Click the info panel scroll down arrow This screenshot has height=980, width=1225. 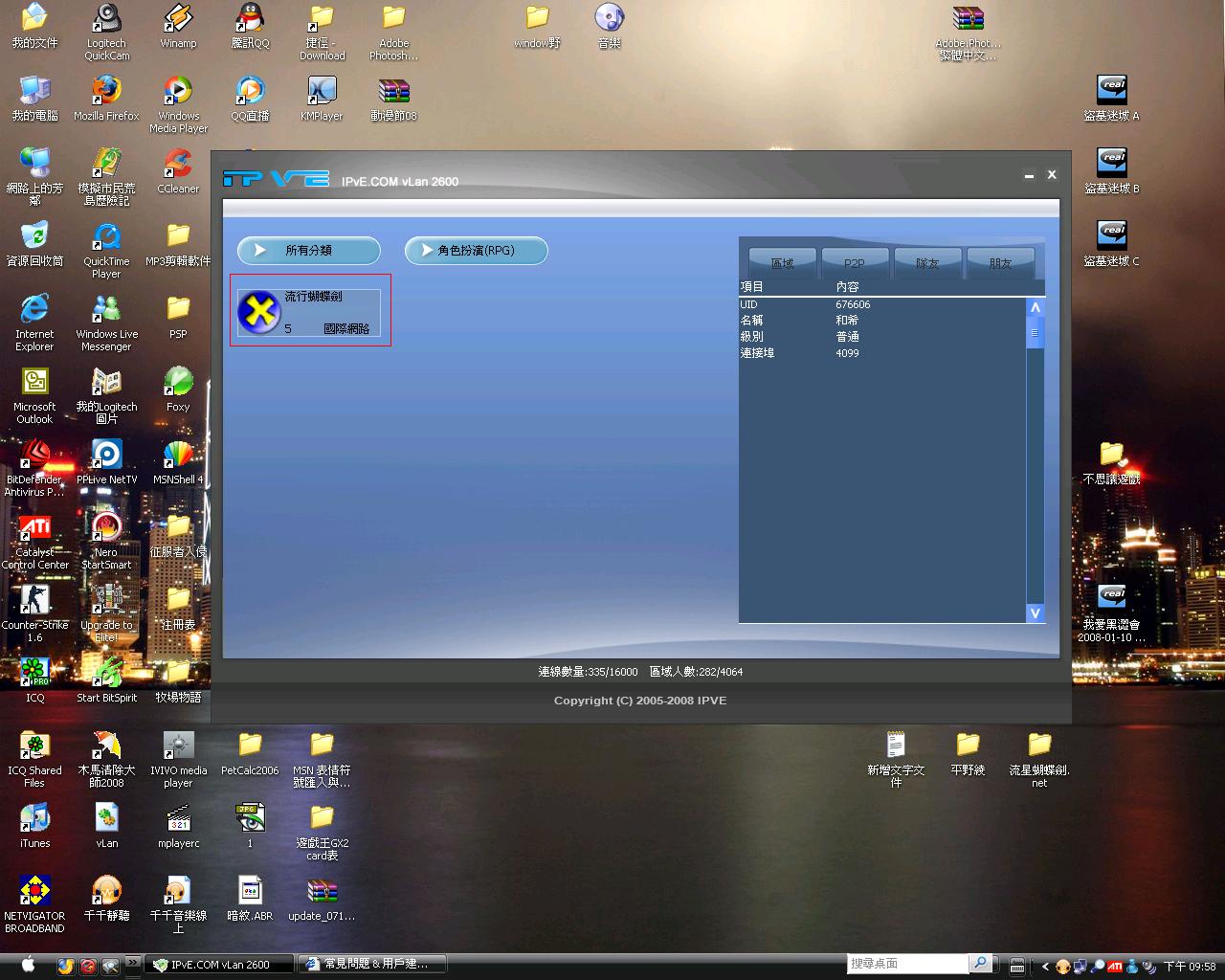[x=1035, y=612]
